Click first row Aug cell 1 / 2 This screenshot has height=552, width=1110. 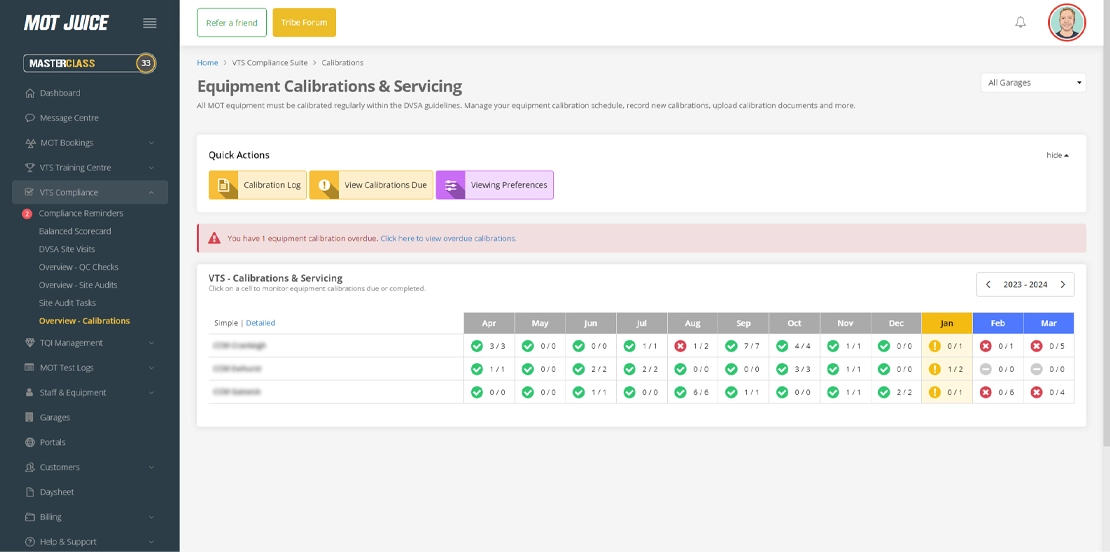[692, 346]
